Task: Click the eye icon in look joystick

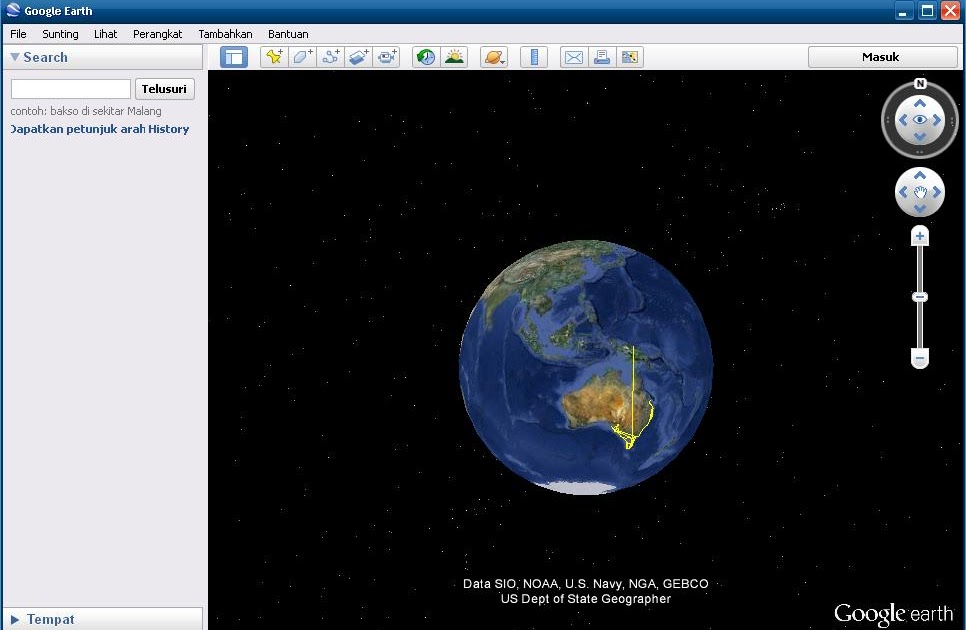Action: click(920, 120)
